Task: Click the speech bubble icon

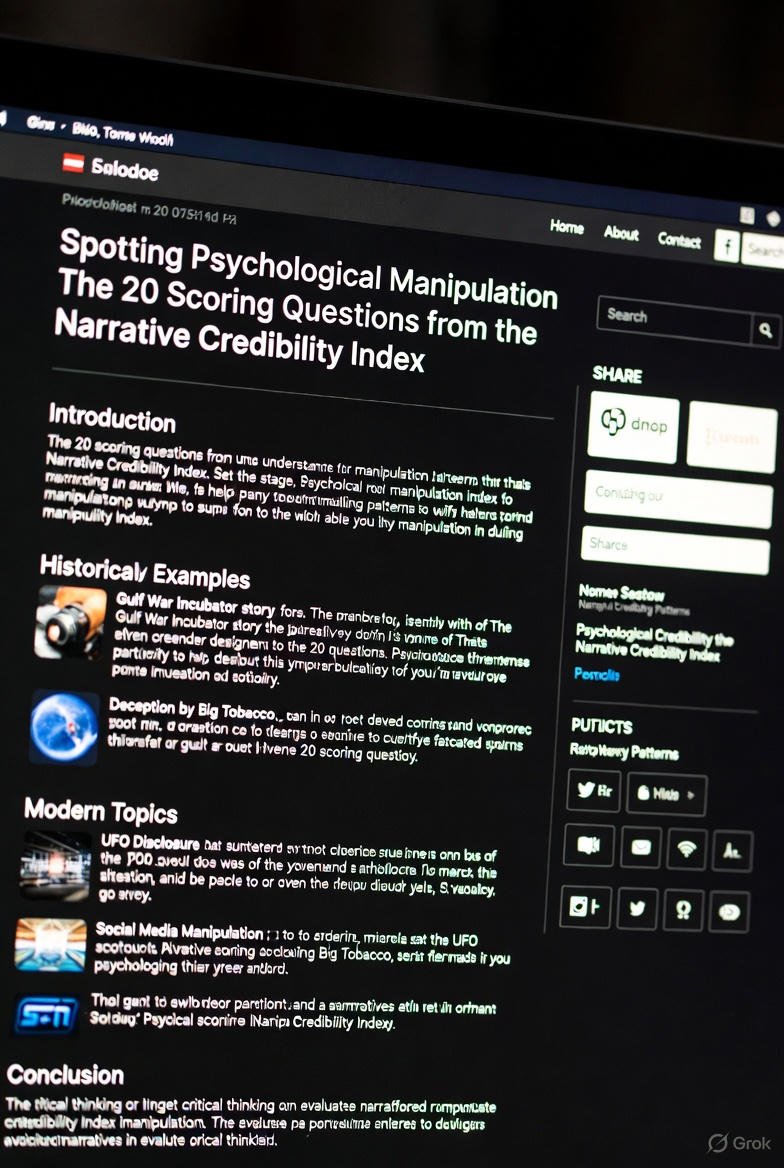Action: coord(729,912)
